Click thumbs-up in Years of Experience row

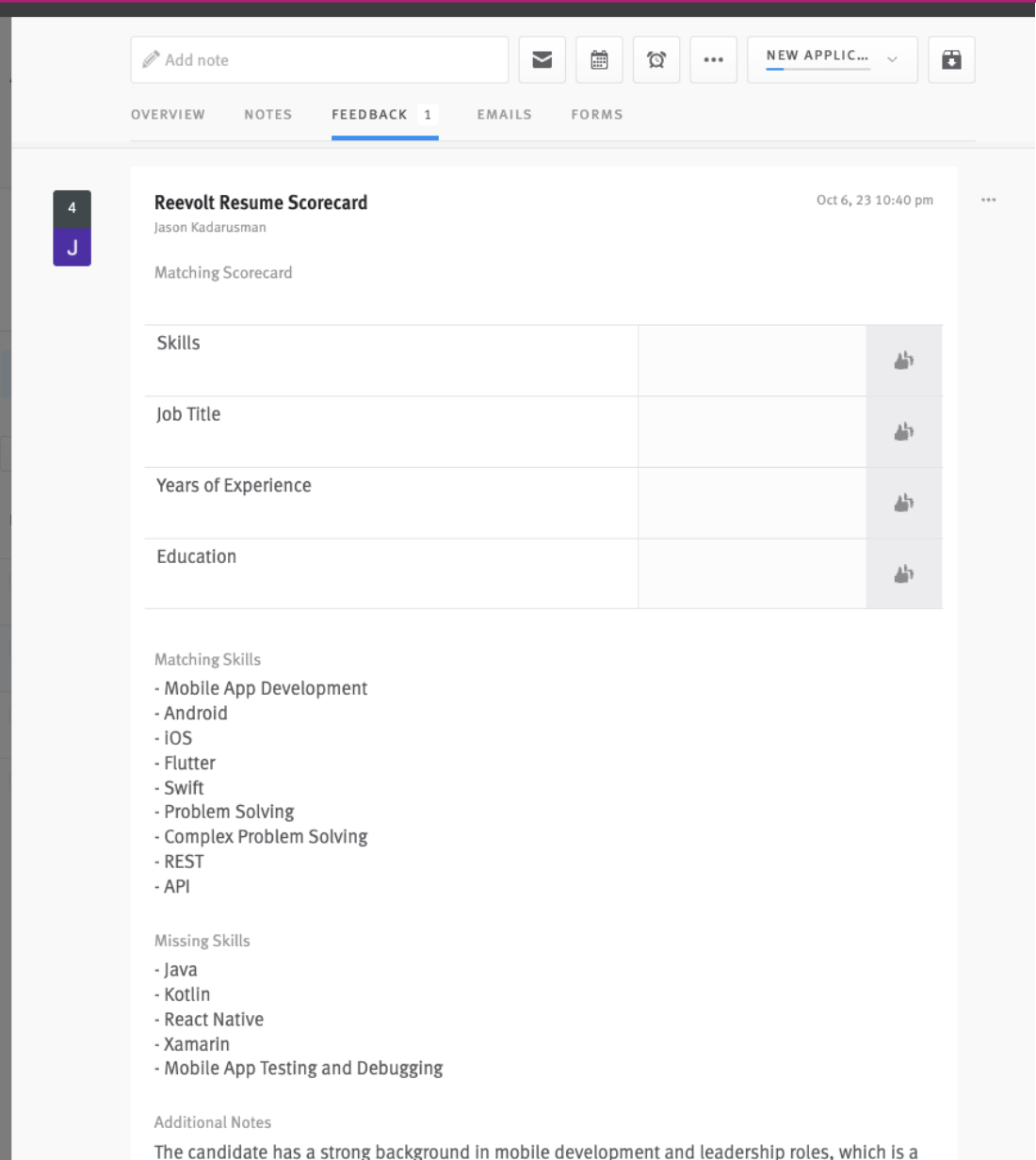coord(903,503)
